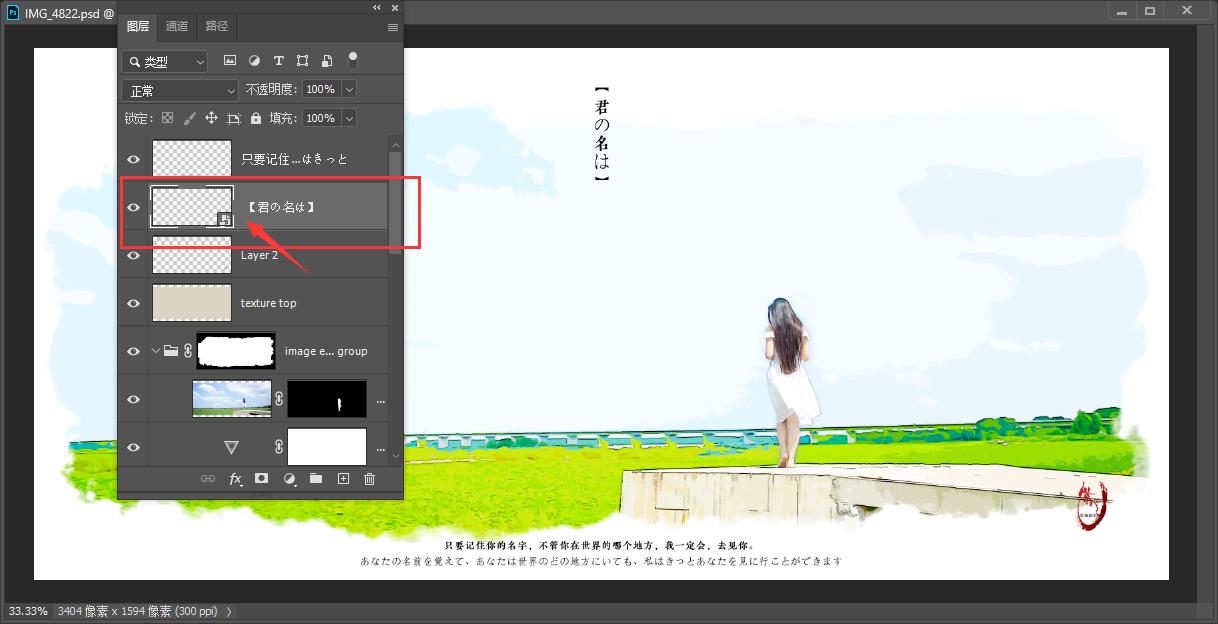Create new fill or adjustment layer

click(290, 479)
